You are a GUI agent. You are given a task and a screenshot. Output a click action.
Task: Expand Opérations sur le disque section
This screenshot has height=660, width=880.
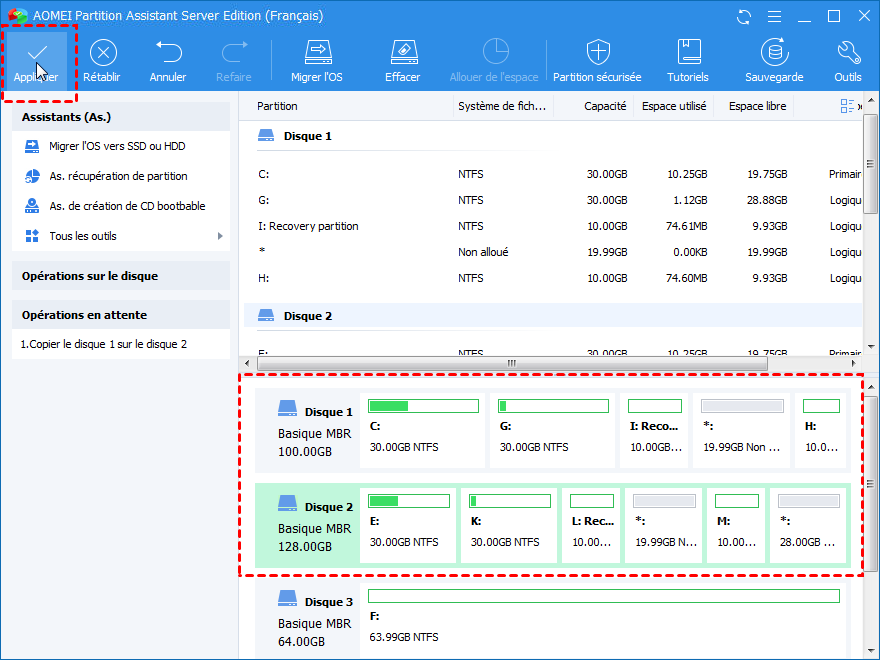(121, 276)
